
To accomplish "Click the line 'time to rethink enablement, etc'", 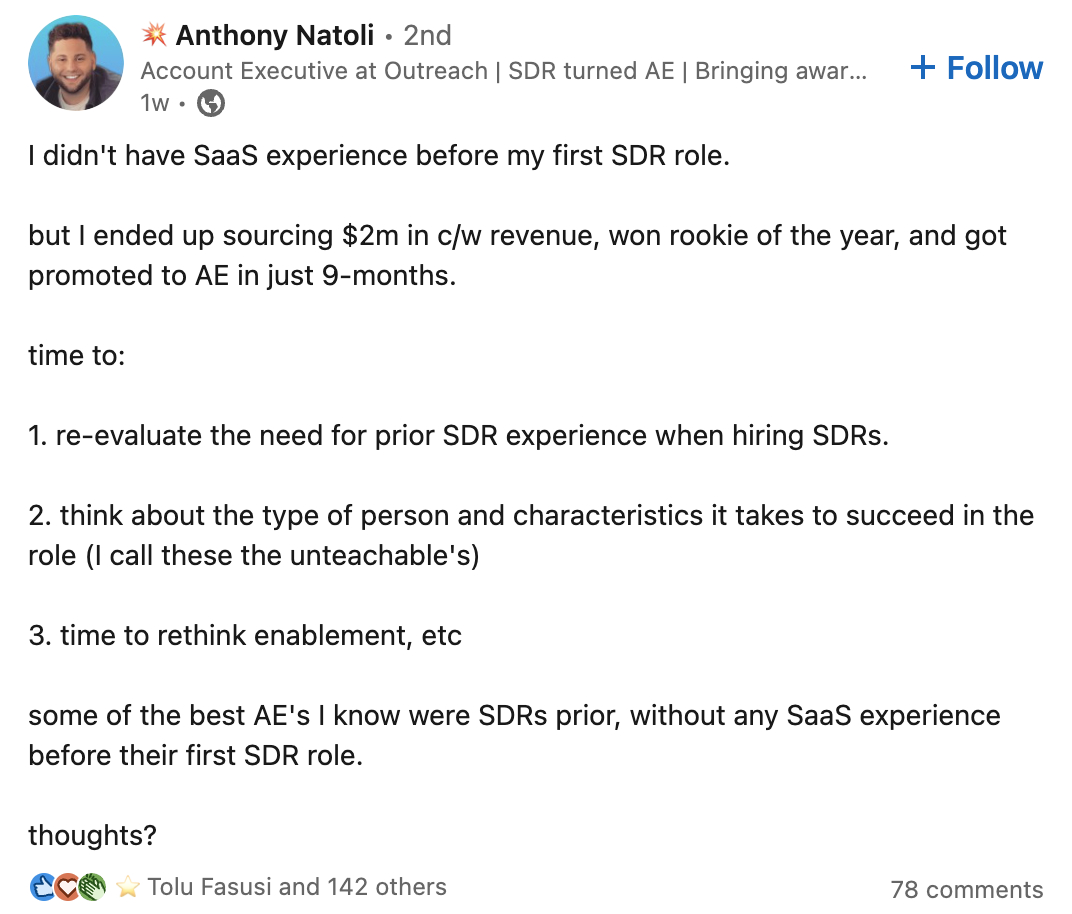I will point(244,635).
